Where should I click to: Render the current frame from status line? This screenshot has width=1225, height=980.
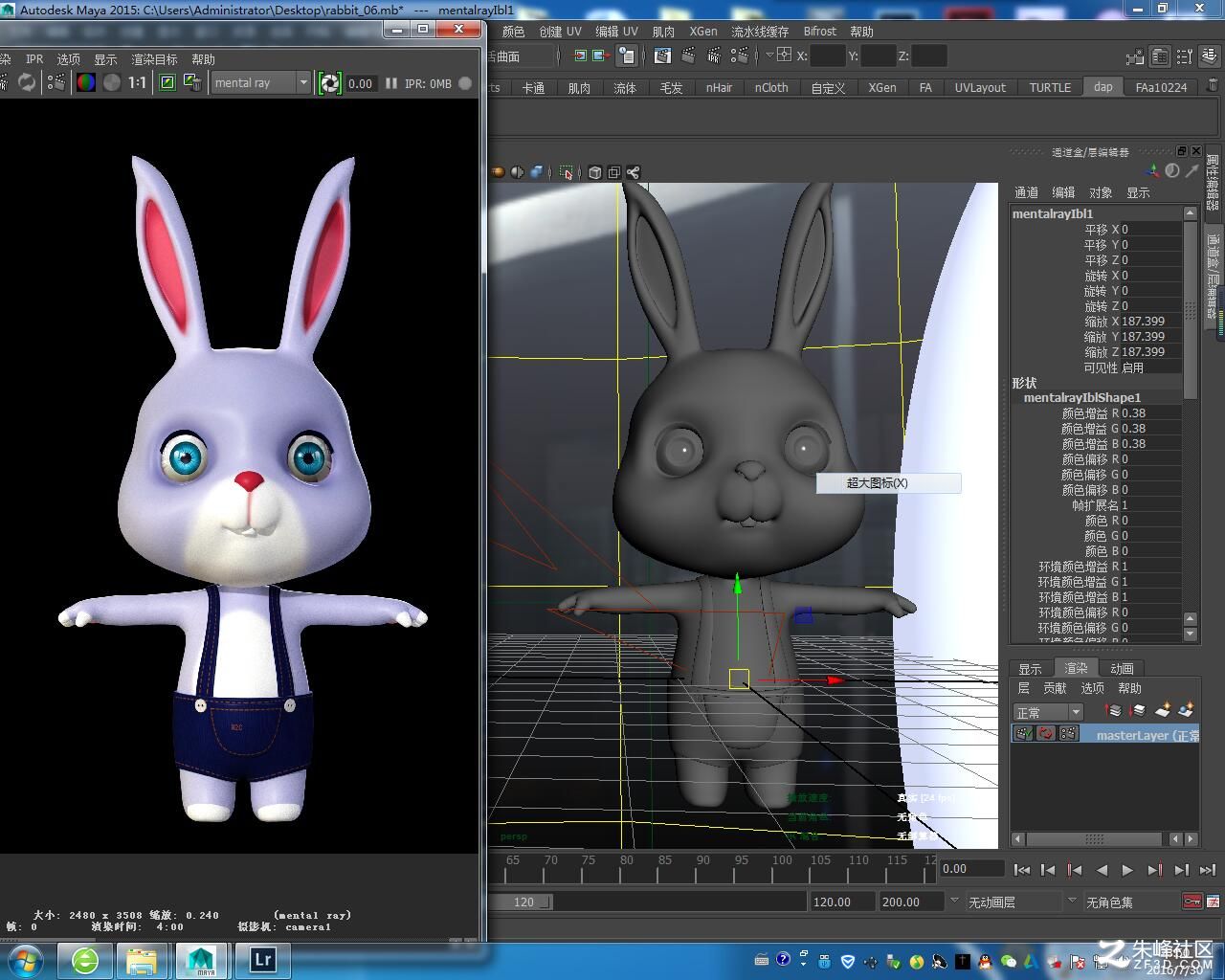pos(688,56)
